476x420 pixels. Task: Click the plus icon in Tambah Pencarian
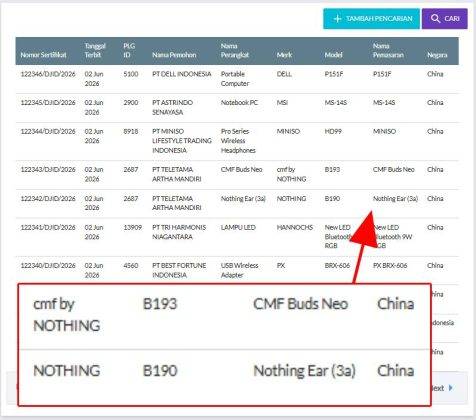tap(337, 19)
